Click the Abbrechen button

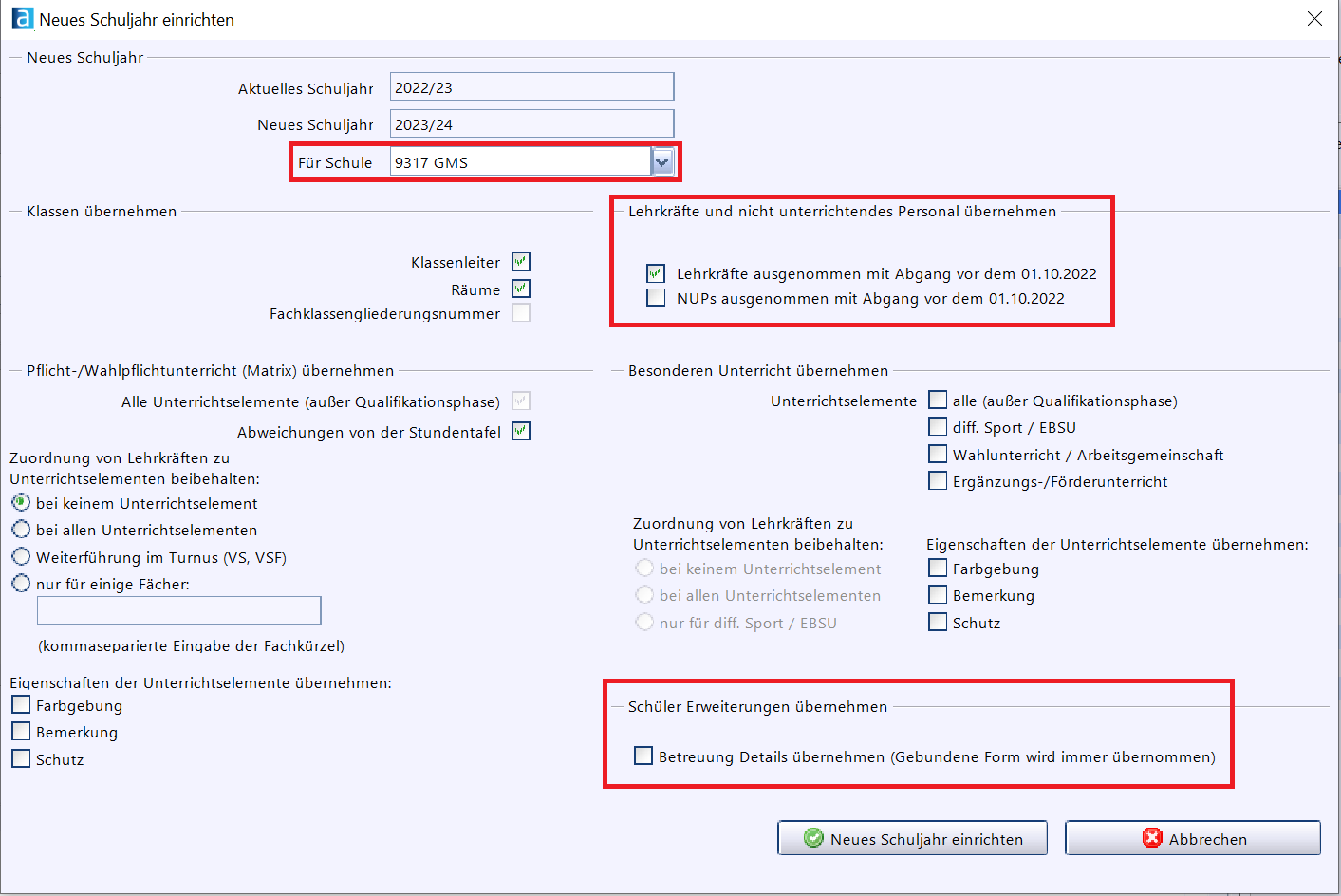click(1193, 838)
